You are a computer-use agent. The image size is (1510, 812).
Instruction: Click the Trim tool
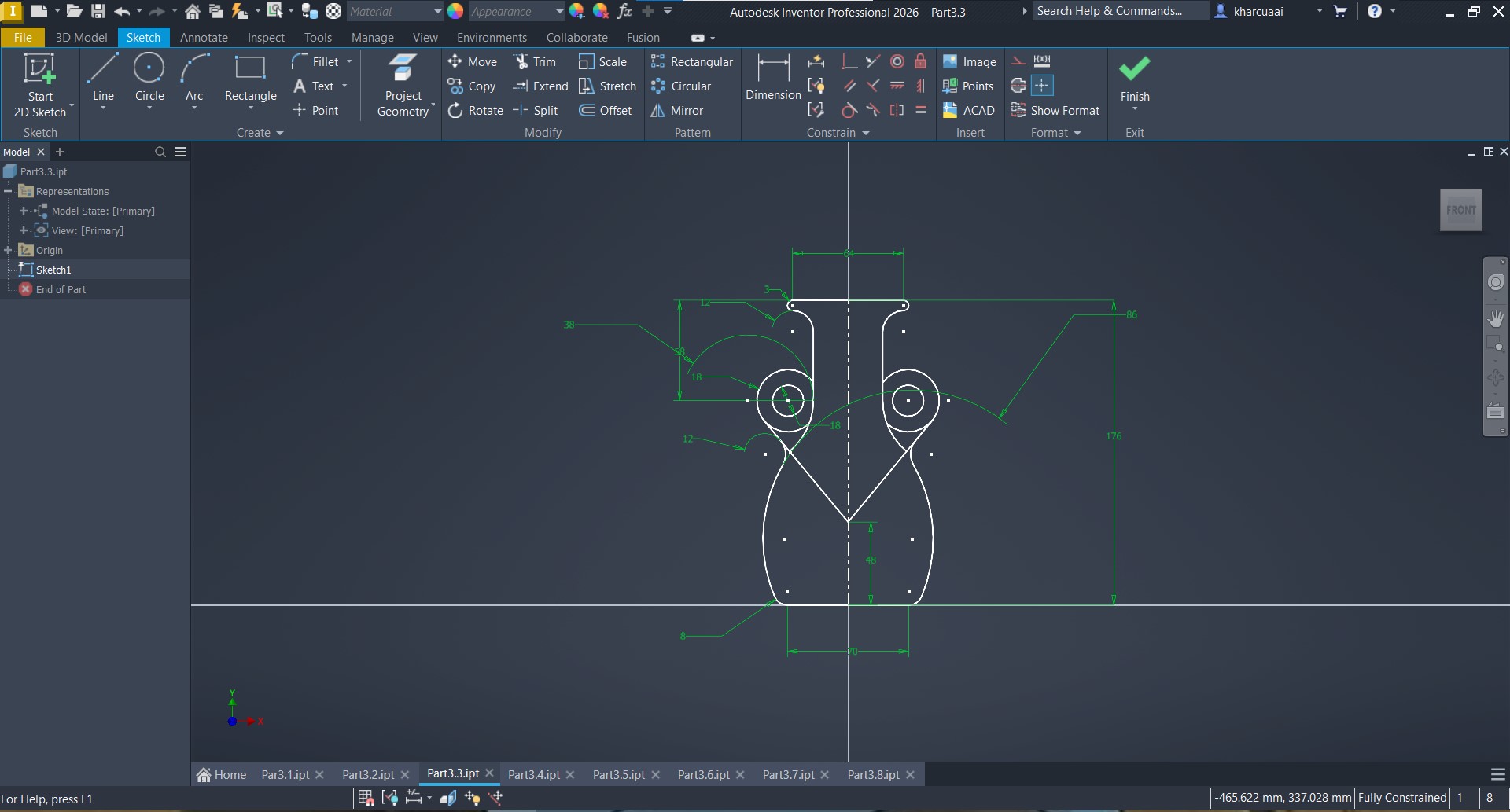click(535, 62)
